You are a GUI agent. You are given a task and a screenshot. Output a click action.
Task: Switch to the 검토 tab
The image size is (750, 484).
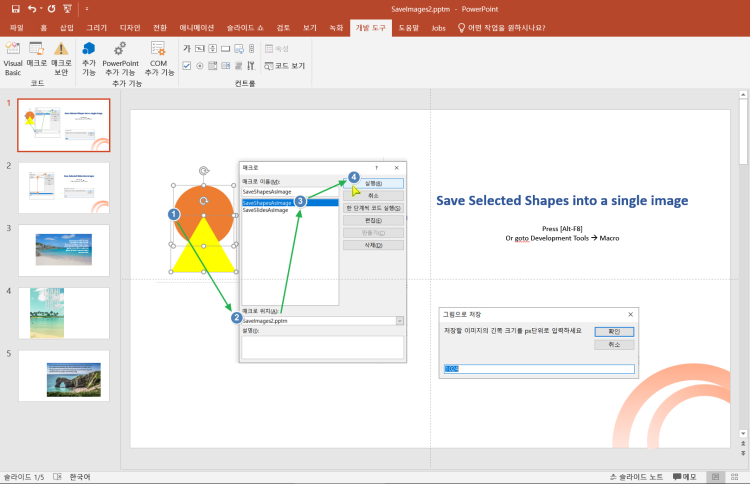pos(283,28)
